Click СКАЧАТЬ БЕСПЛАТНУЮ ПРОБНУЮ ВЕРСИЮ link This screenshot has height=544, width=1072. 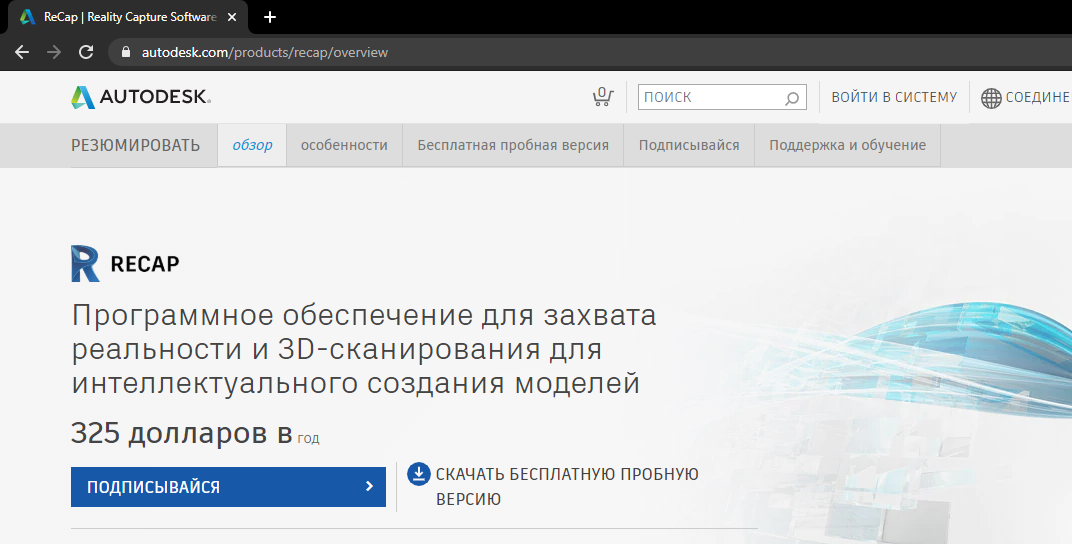pos(567,487)
